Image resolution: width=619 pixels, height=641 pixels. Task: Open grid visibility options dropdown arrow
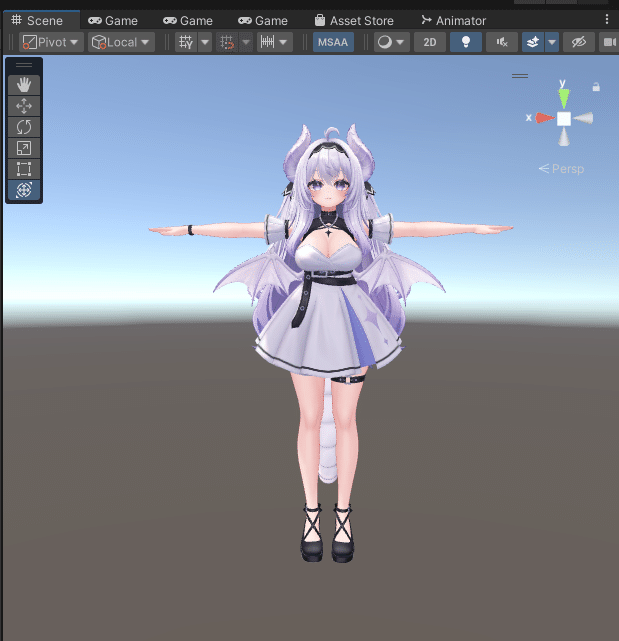click(205, 42)
